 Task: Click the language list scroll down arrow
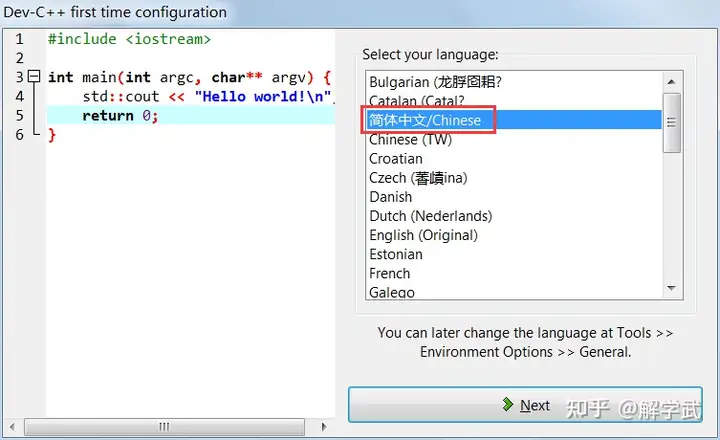click(671, 288)
